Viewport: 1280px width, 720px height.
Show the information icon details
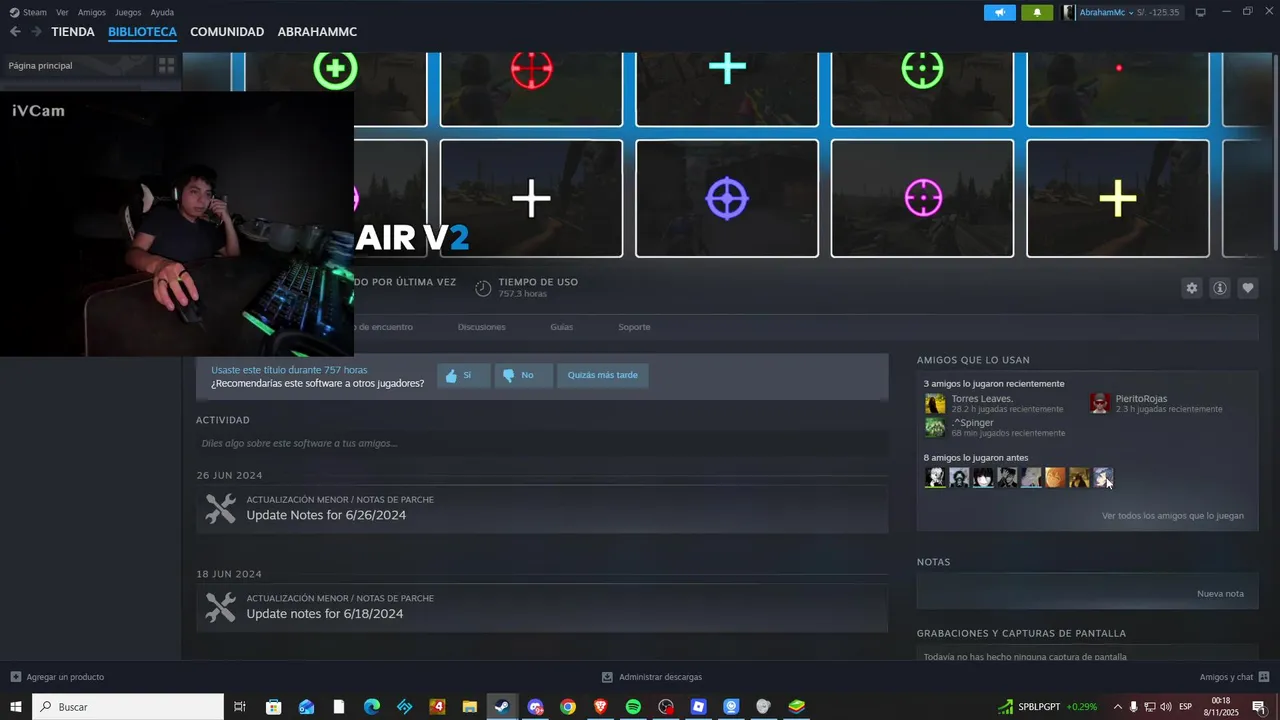tap(1220, 288)
